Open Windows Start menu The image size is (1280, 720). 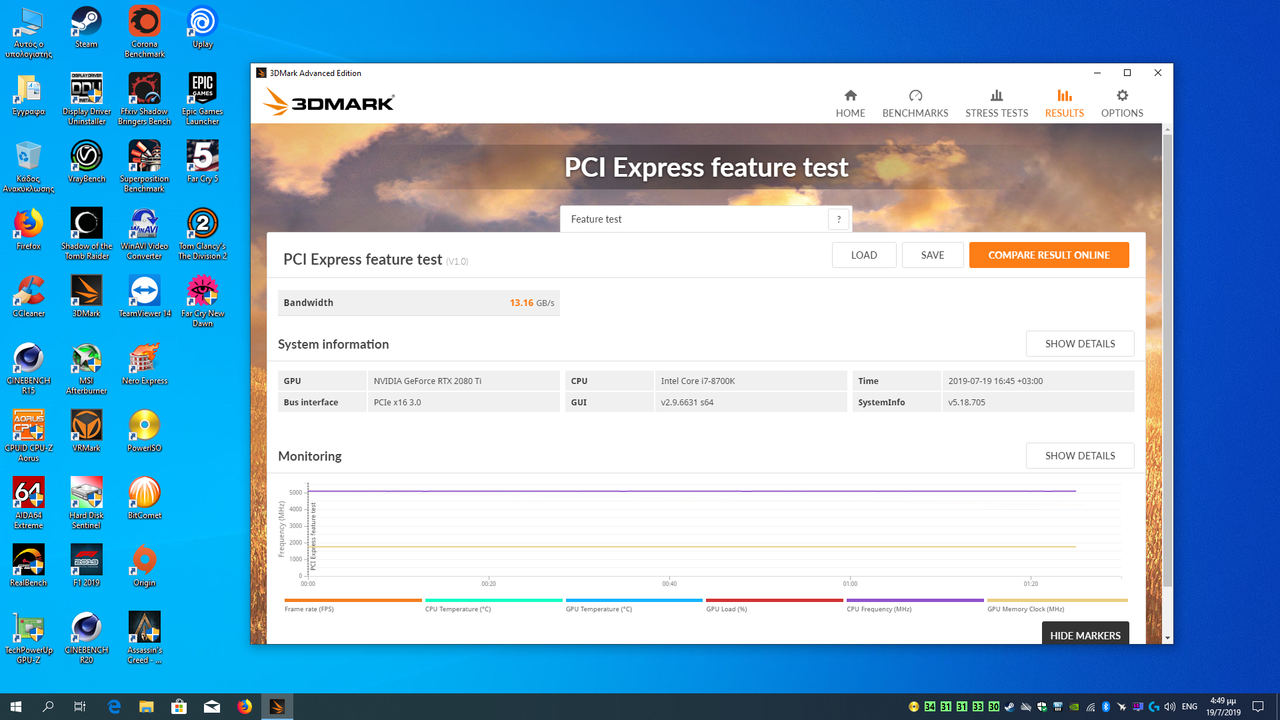(16, 706)
